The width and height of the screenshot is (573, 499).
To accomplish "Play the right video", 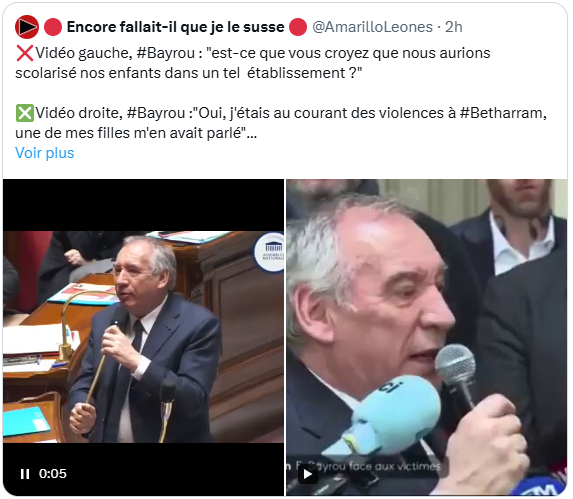I will click(x=308, y=474).
